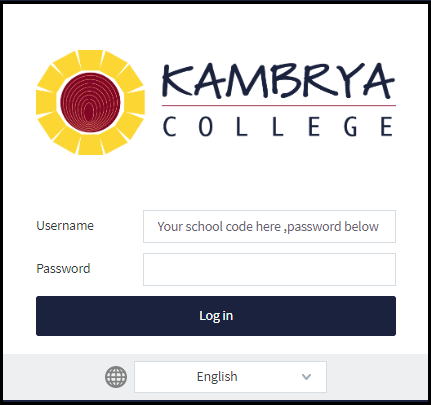Click the KAMBRYA handwritten wordmark
Screen dimensions: 431x405
(x=279, y=81)
